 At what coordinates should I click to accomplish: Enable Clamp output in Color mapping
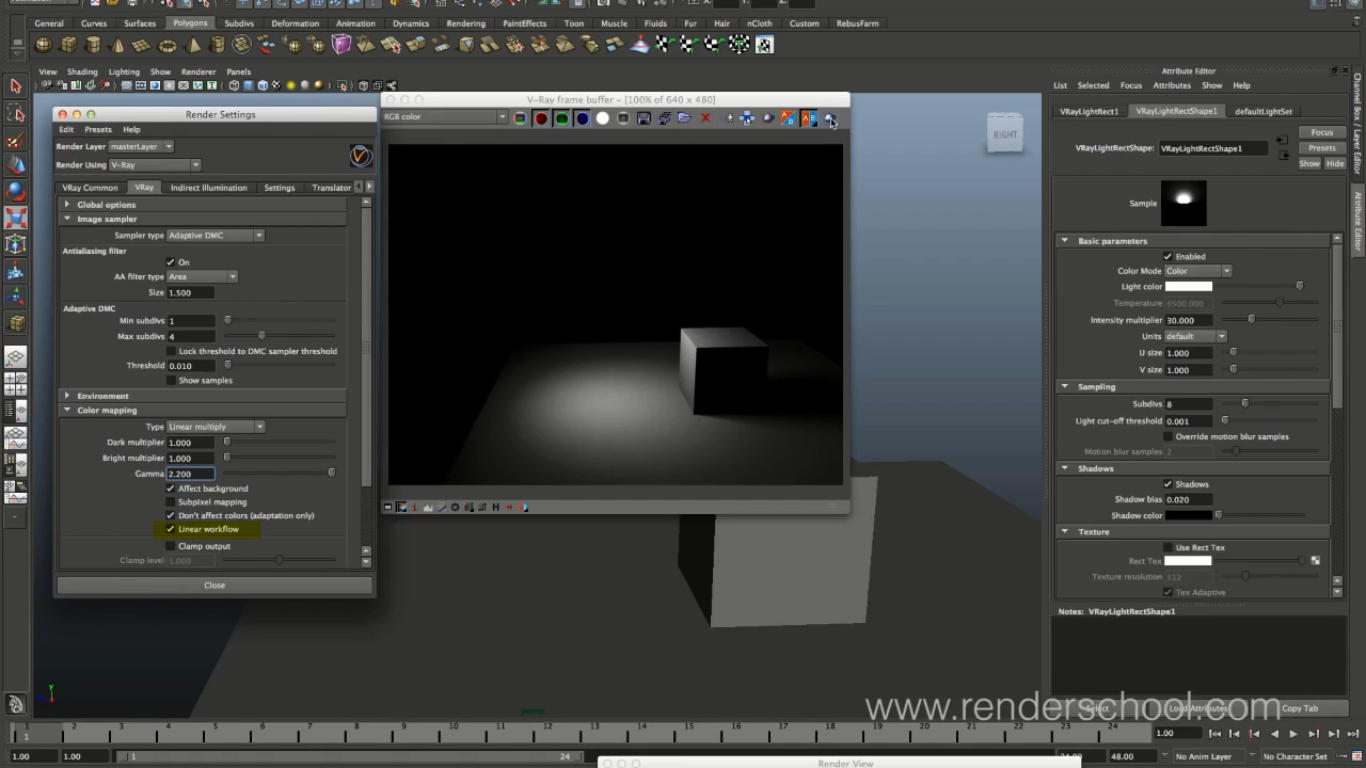coord(171,546)
